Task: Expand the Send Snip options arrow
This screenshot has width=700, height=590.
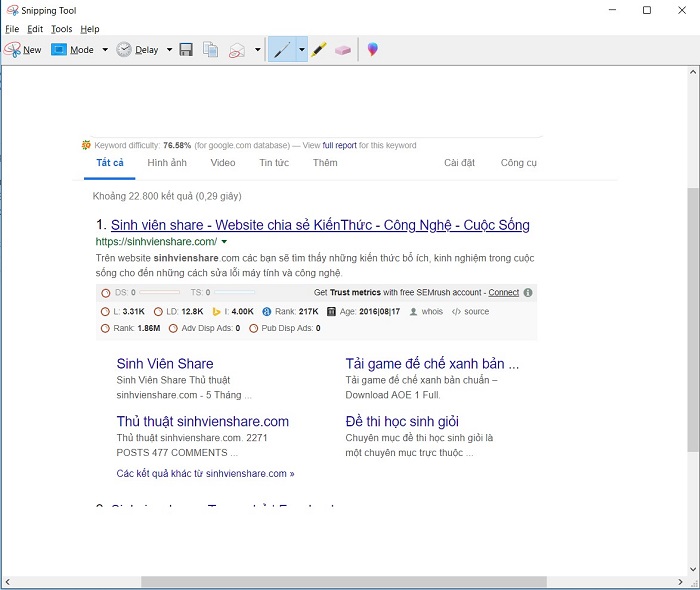Action: click(x=257, y=49)
